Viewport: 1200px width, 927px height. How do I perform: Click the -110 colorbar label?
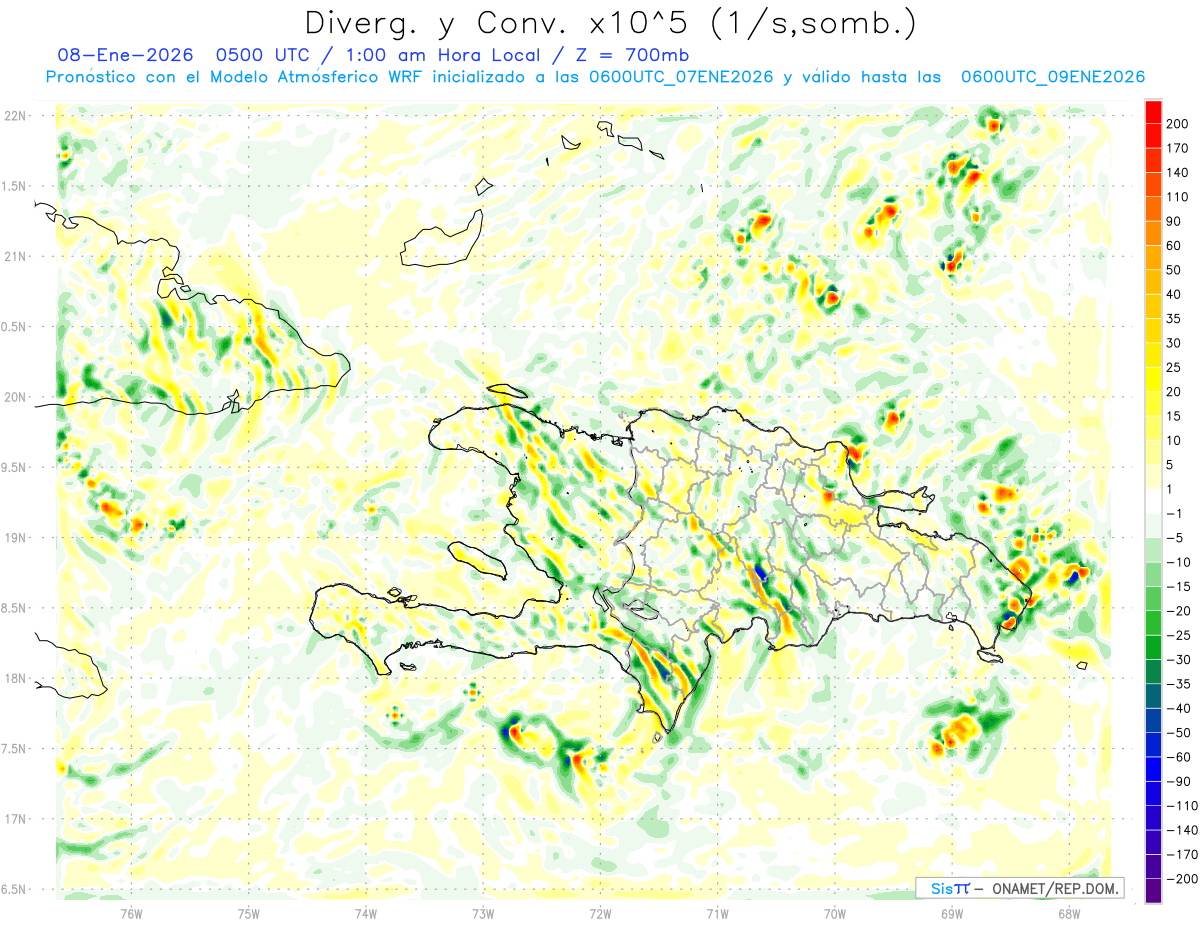[x=1180, y=806]
